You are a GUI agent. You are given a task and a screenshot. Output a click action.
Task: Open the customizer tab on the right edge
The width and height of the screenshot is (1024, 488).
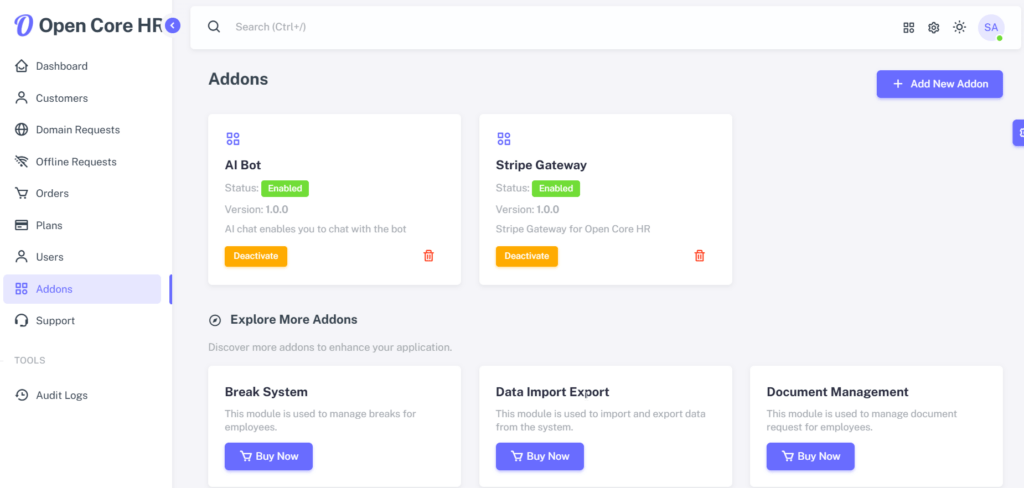[1018, 133]
